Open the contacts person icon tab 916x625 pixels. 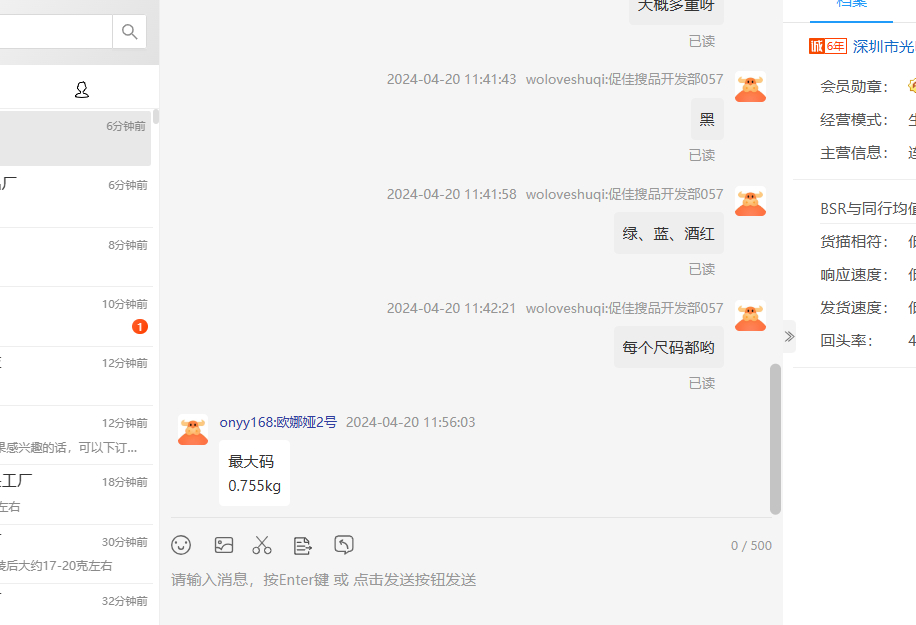(x=82, y=89)
